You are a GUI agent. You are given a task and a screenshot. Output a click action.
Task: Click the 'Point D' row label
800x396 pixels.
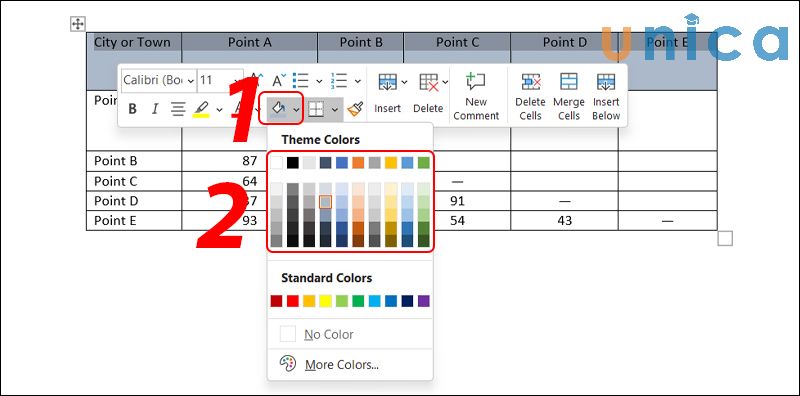(116, 201)
